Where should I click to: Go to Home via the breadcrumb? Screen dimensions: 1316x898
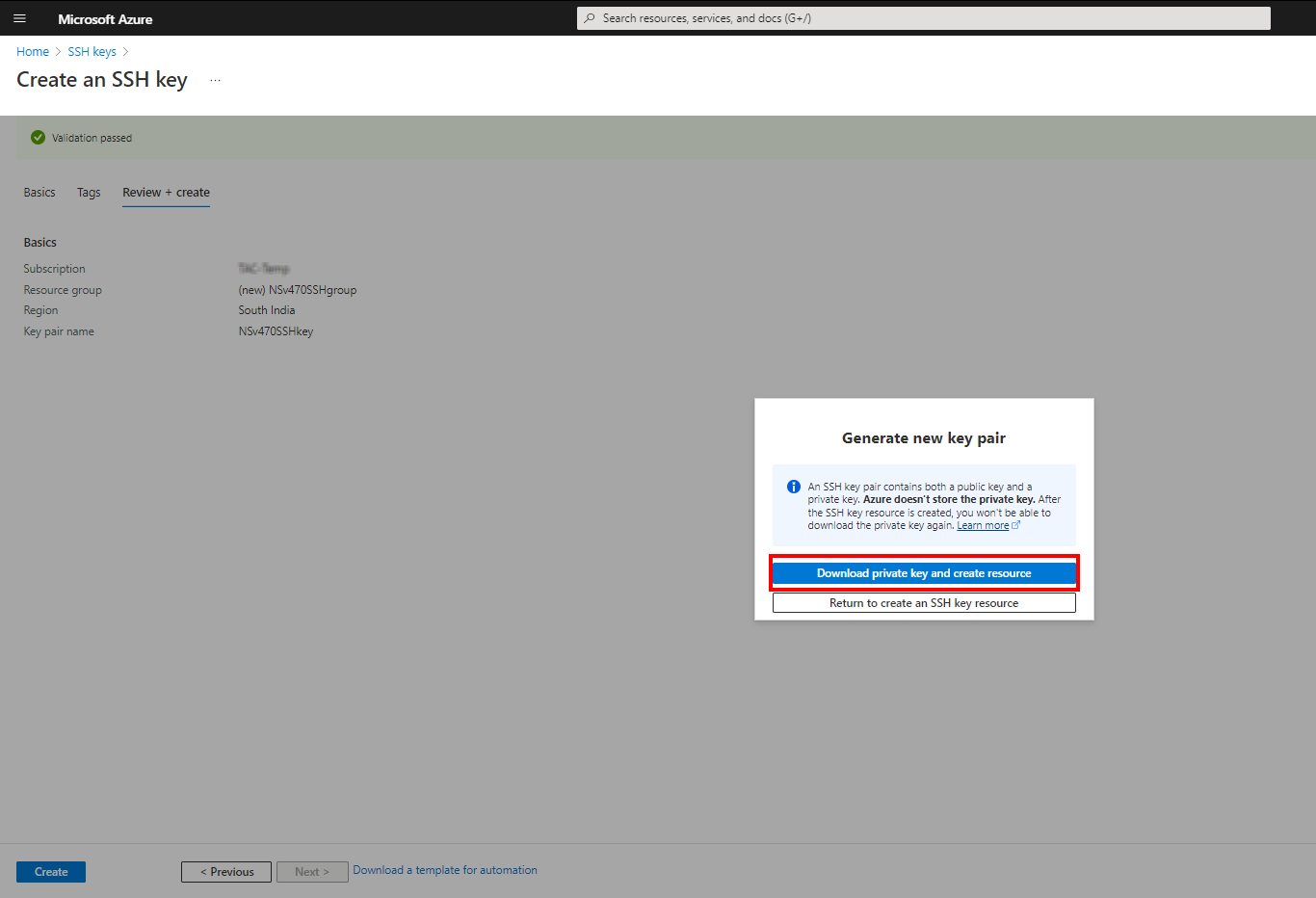pyautogui.click(x=33, y=52)
